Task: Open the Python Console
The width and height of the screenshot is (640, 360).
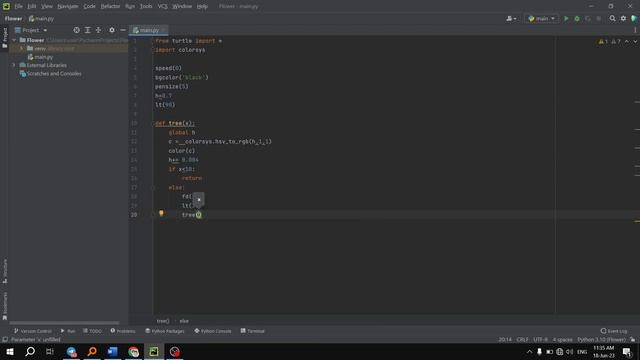Action: point(213,331)
